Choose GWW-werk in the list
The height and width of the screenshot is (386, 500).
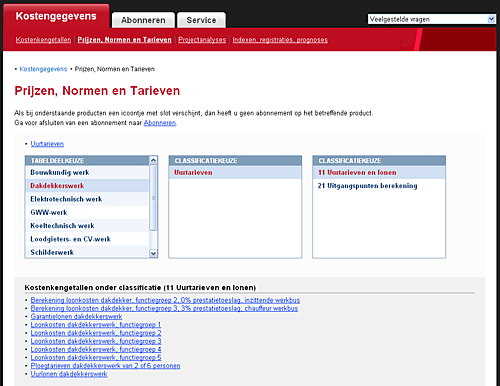(87, 212)
